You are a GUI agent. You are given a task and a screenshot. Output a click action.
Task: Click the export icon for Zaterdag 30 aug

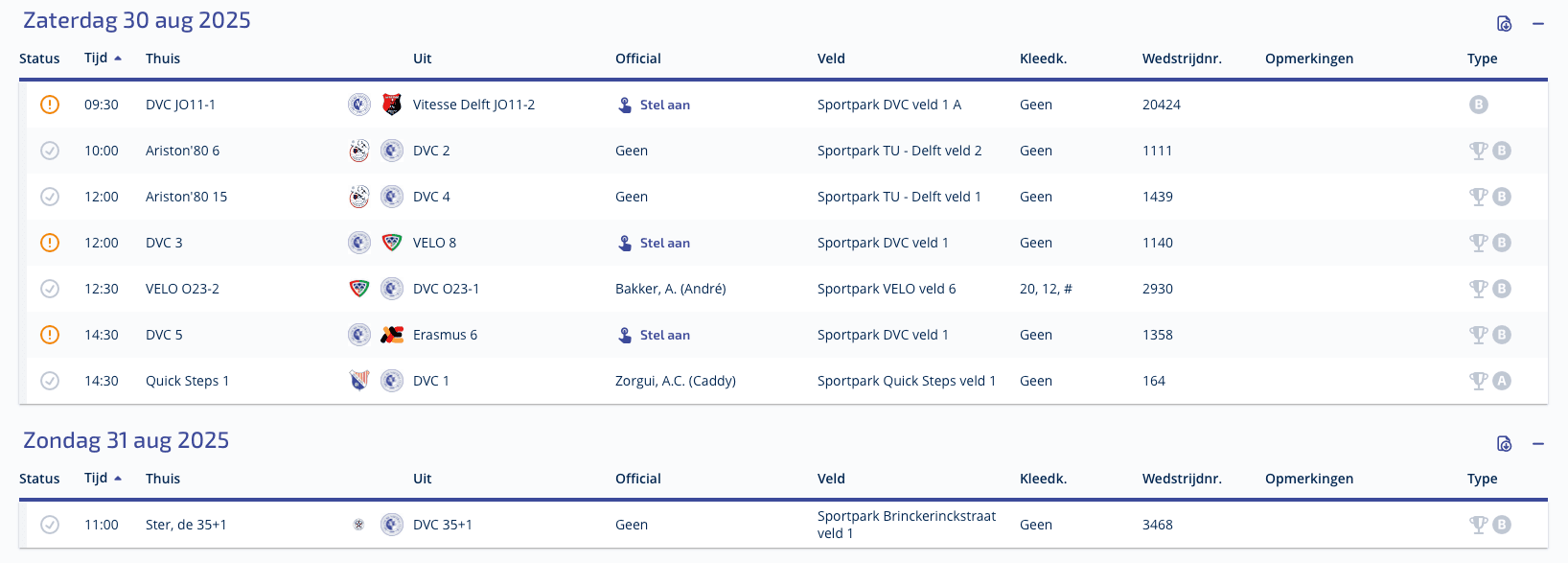coord(1505,24)
